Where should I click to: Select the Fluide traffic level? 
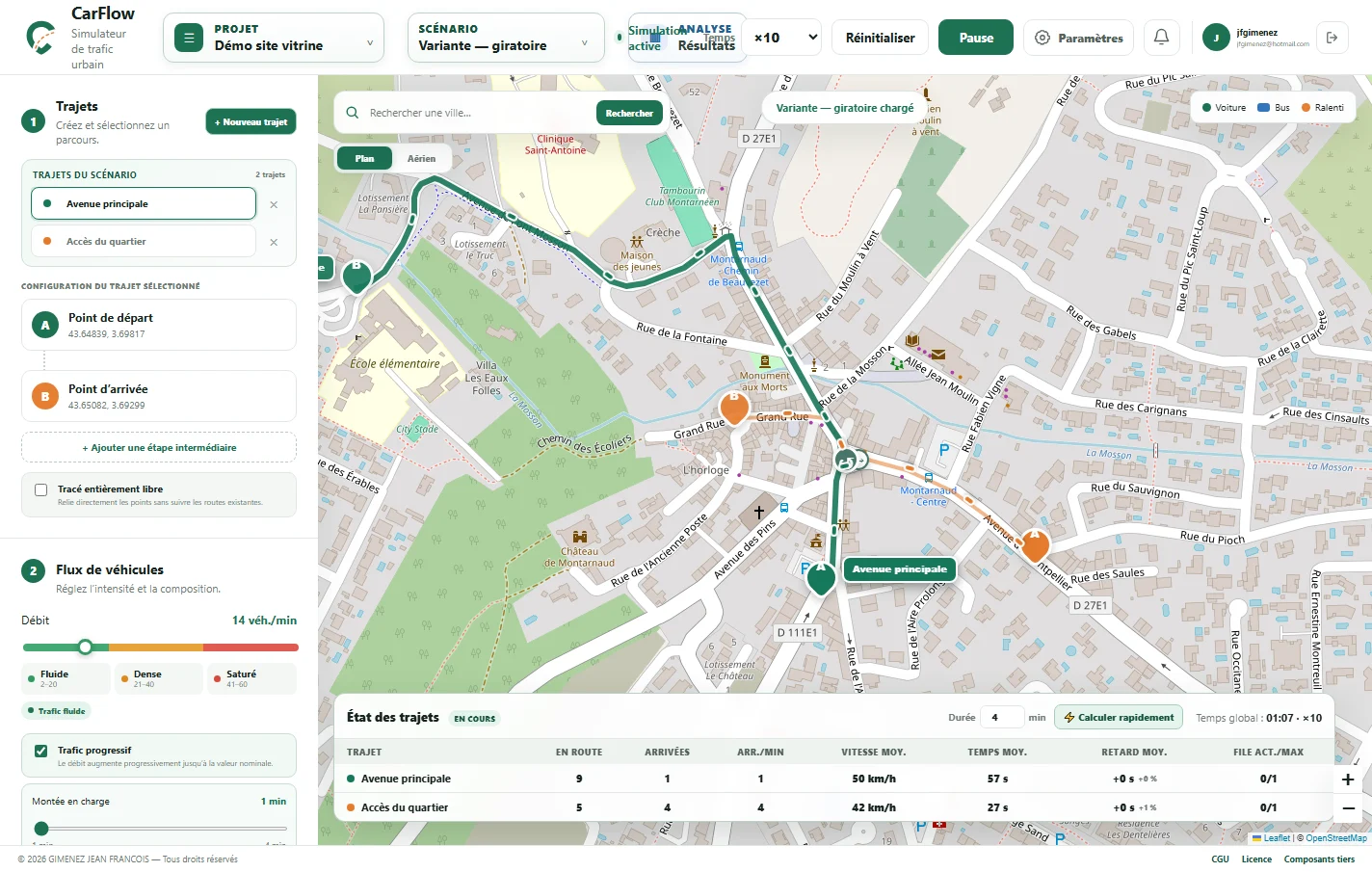pyautogui.click(x=66, y=678)
